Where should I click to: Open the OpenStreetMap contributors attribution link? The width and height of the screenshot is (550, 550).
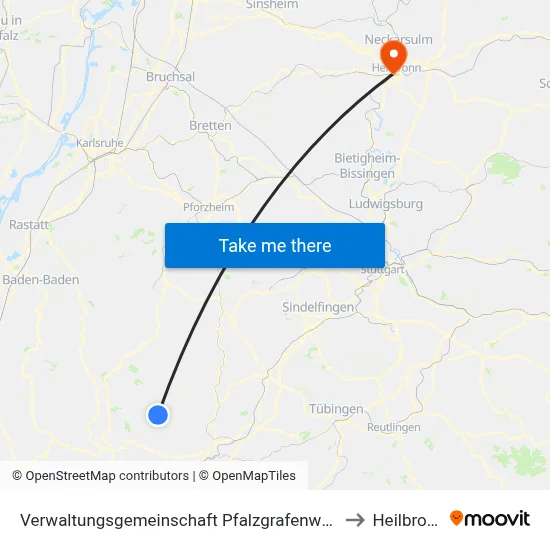[100, 476]
